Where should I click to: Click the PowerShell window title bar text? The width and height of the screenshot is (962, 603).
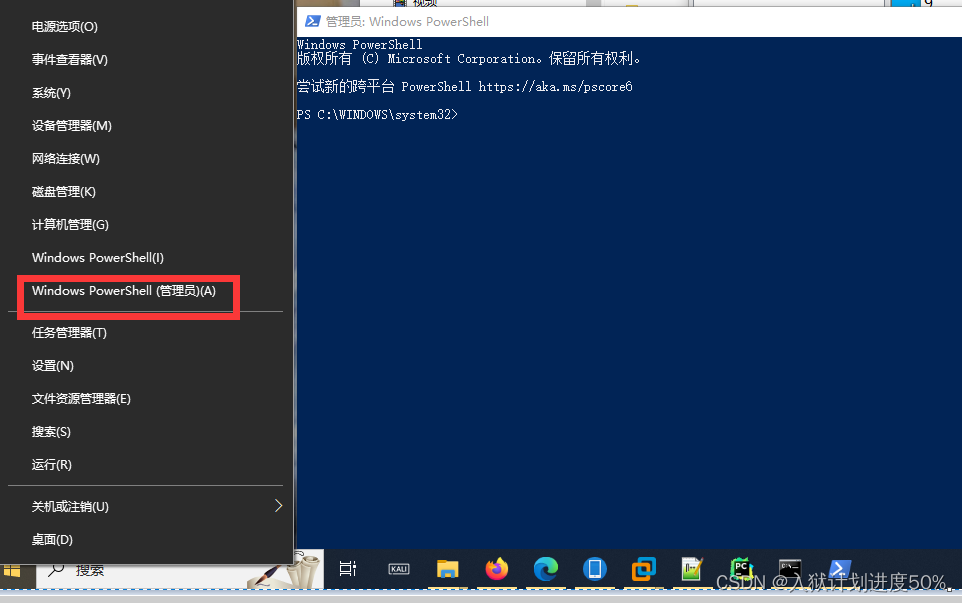407,21
